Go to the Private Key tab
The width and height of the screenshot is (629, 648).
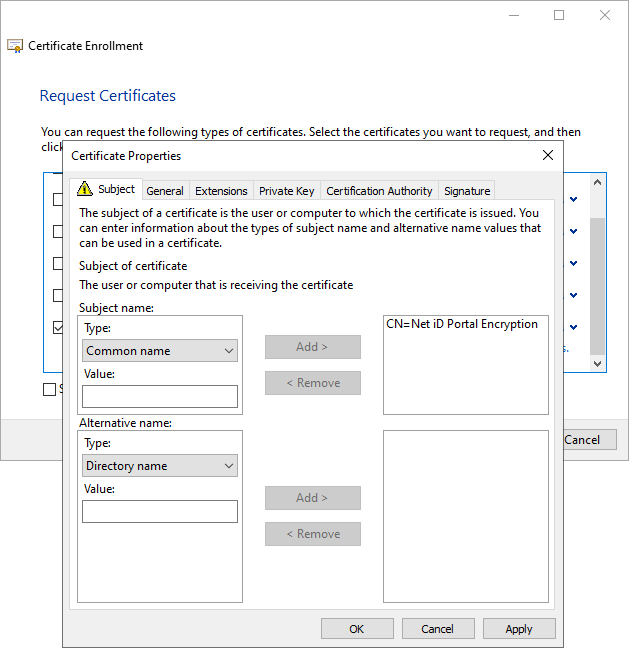(x=286, y=191)
